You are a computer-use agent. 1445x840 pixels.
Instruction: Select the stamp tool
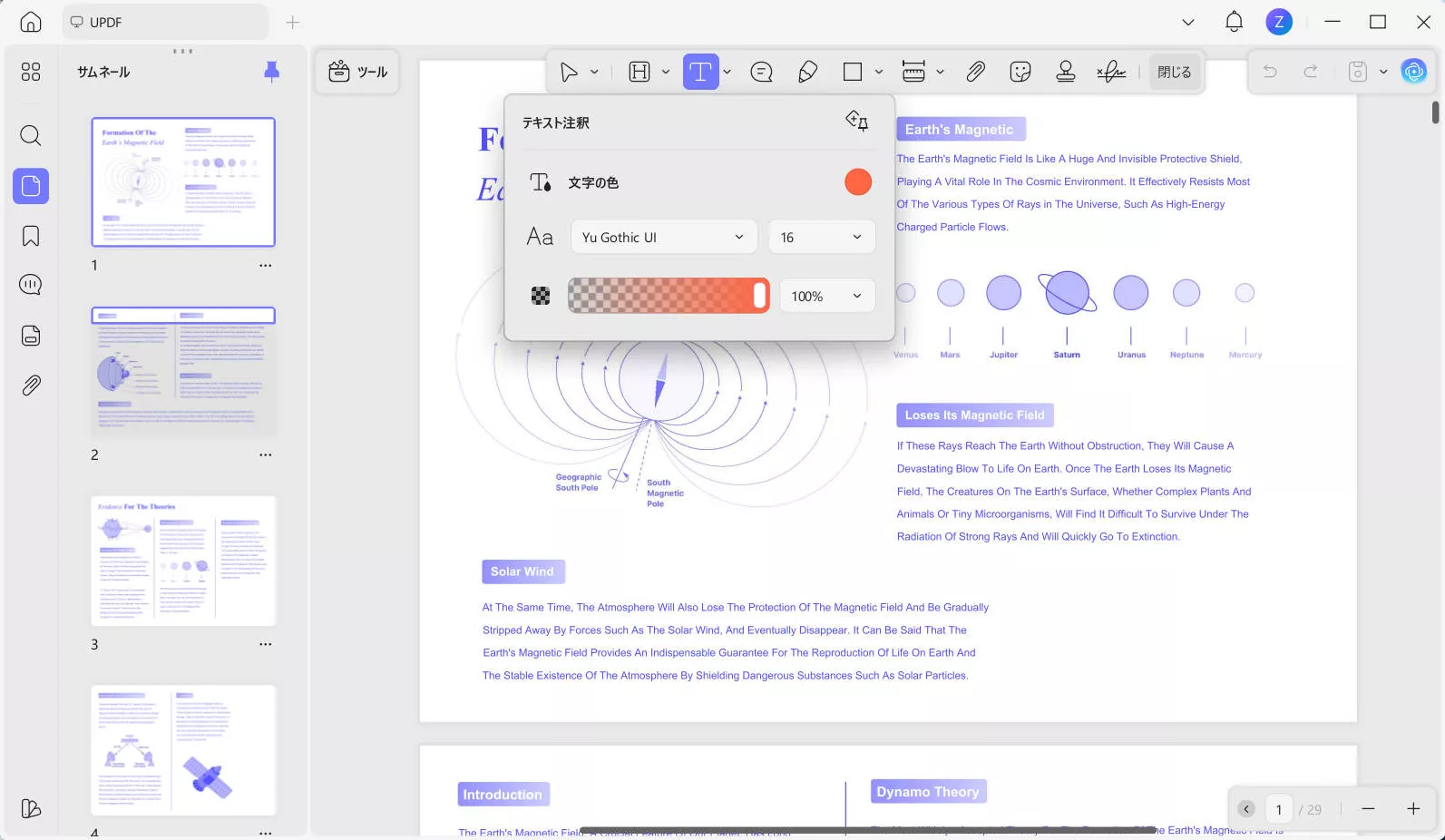(x=1066, y=72)
